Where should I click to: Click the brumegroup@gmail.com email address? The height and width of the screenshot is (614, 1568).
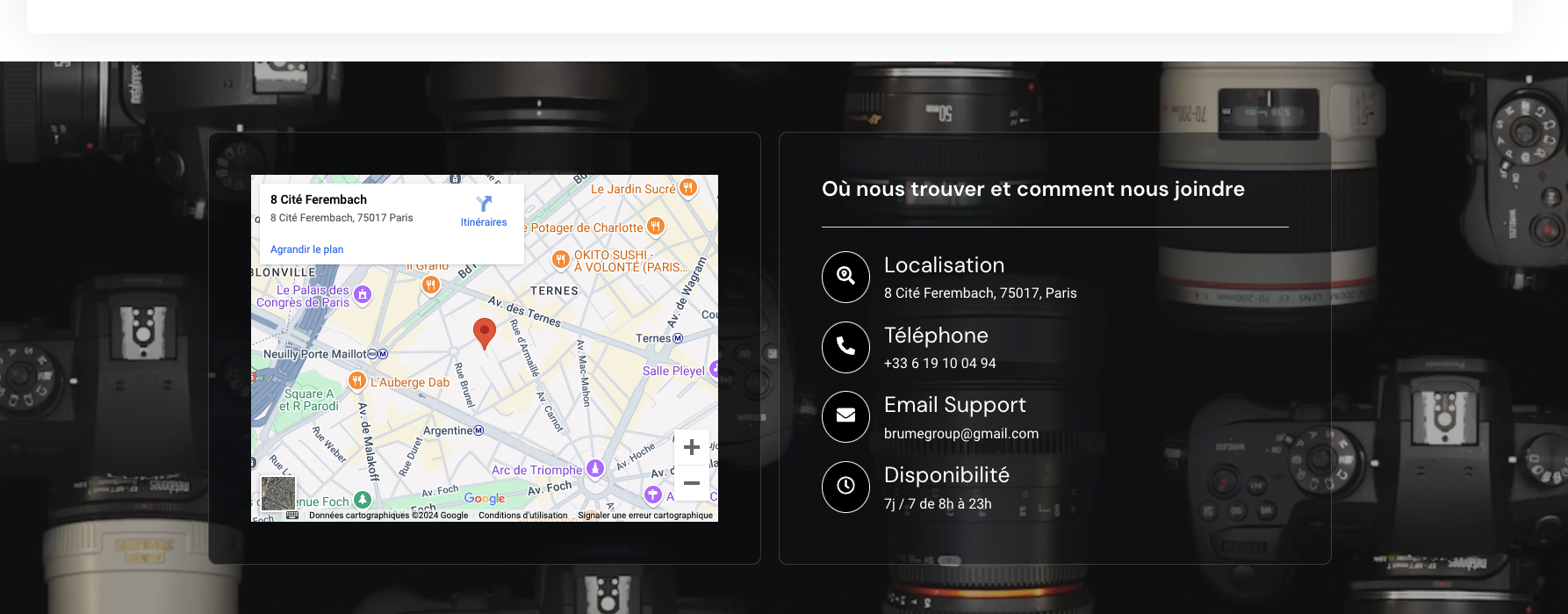960,434
